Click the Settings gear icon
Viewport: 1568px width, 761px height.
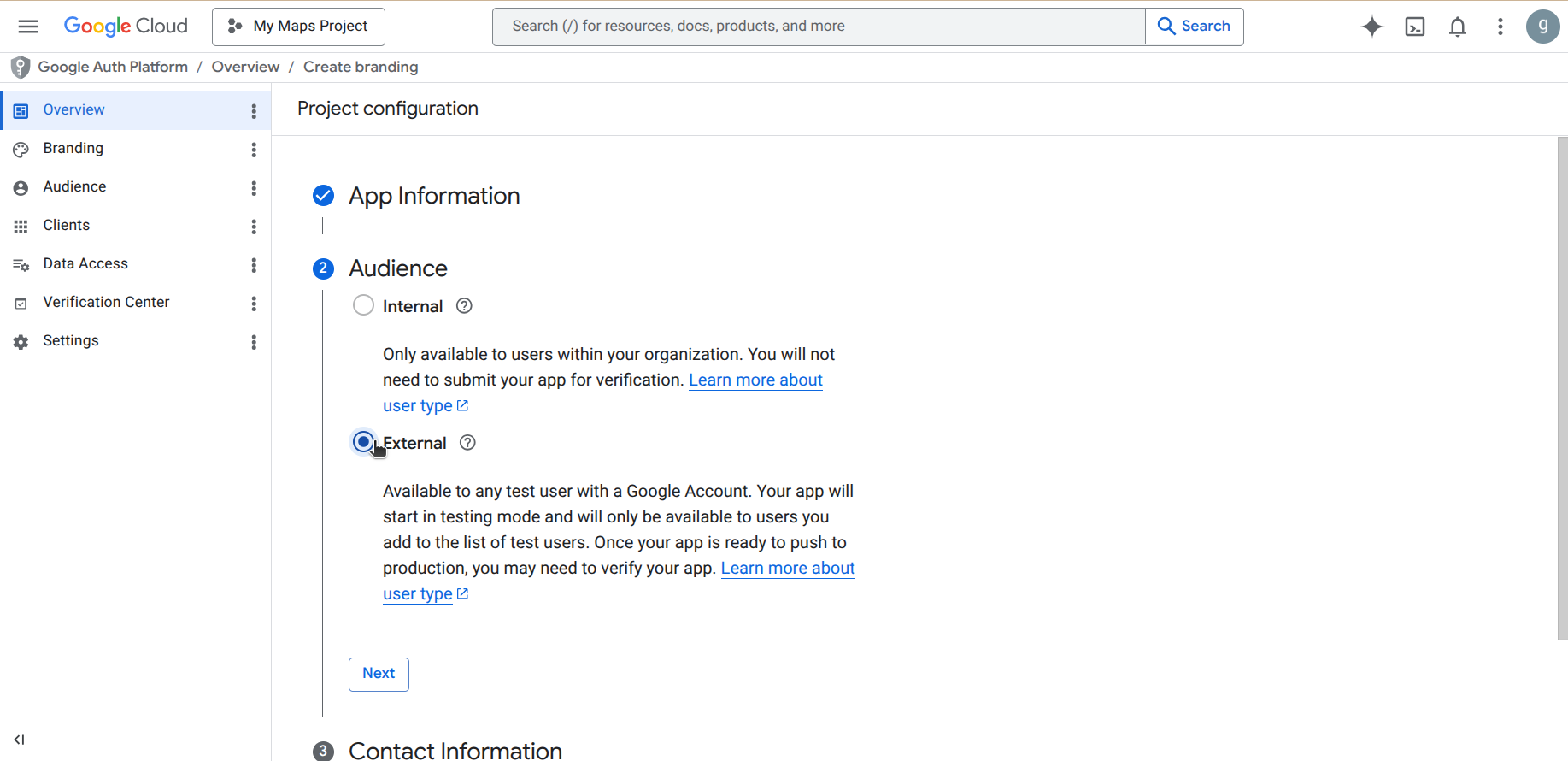[21, 342]
